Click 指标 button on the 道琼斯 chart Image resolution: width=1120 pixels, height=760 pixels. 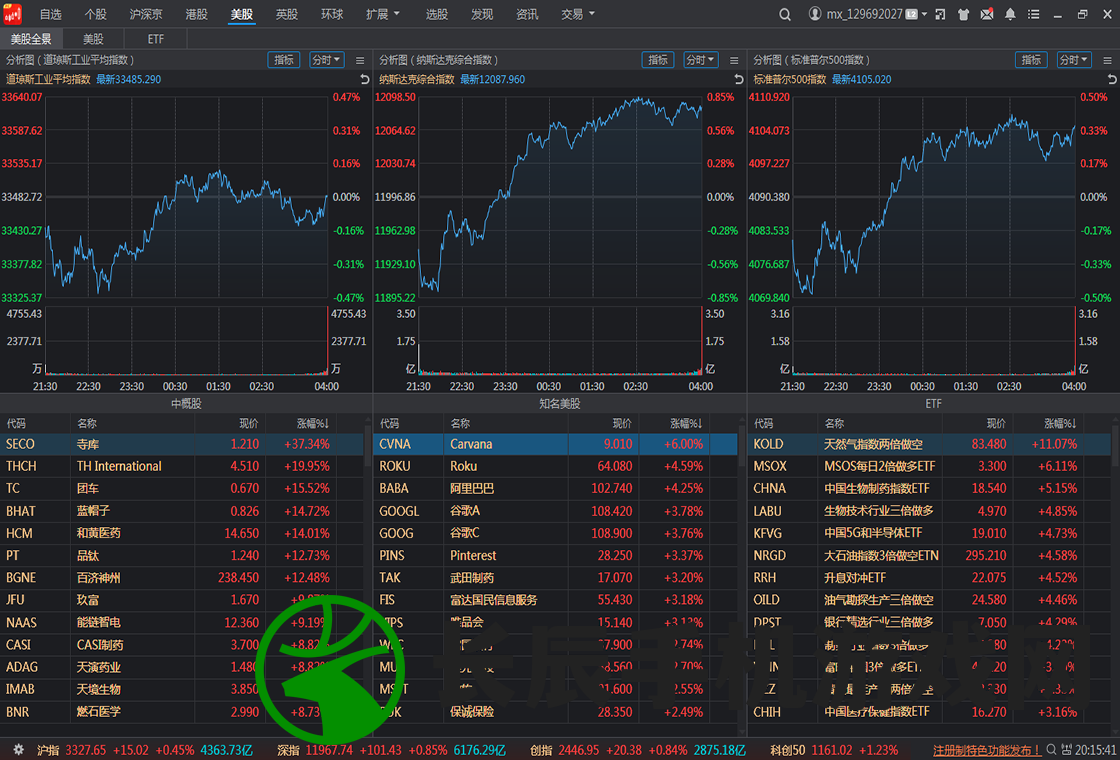coord(284,60)
